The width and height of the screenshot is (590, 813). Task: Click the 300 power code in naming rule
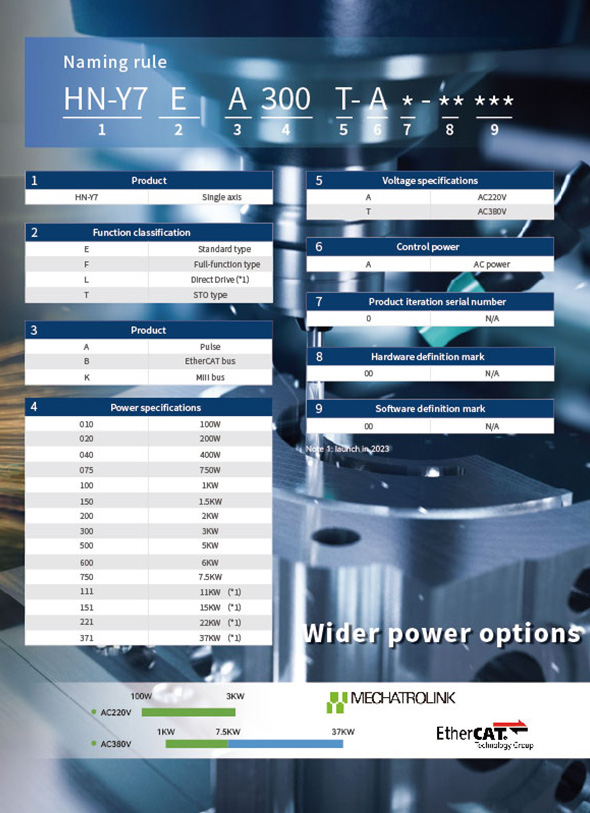click(286, 99)
